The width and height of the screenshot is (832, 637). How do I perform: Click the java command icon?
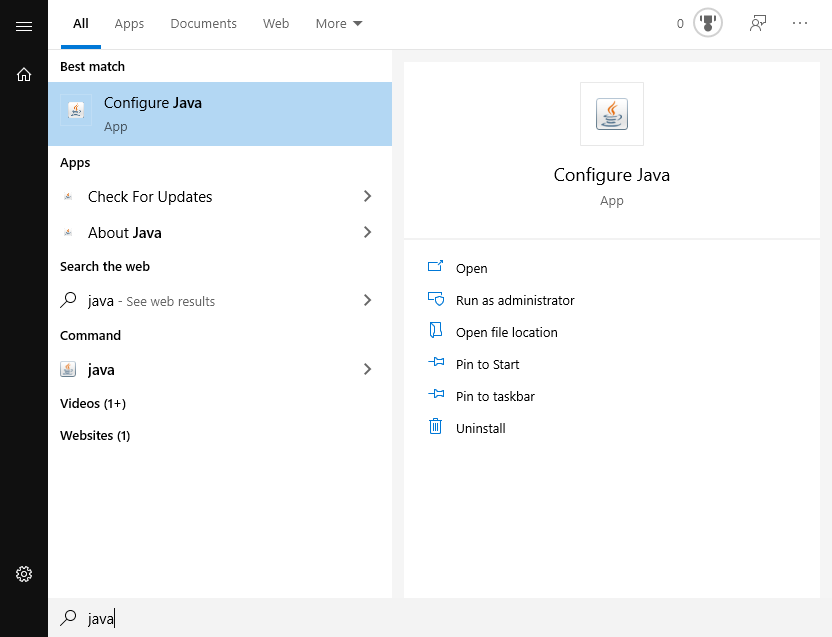(68, 369)
